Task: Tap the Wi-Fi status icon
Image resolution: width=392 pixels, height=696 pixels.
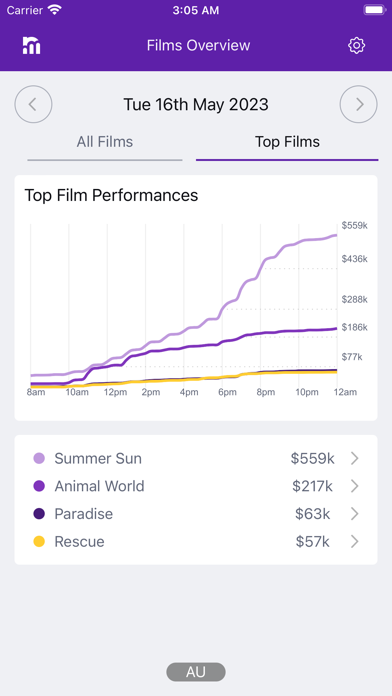Action: click(55, 10)
